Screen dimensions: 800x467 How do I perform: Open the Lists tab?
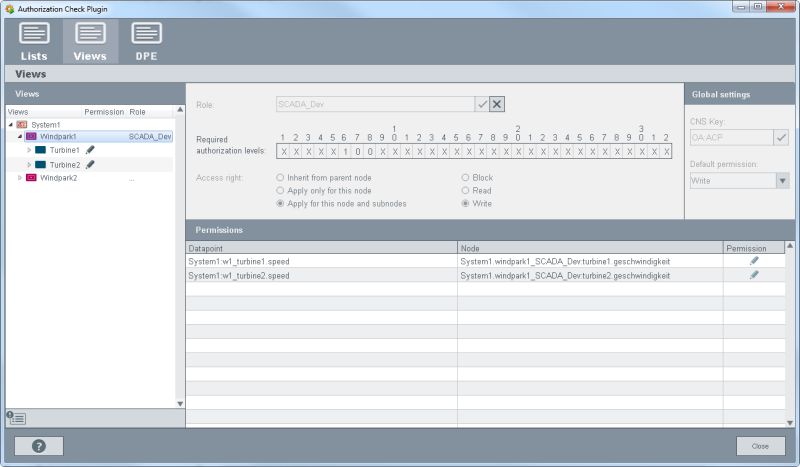[x=34, y=41]
